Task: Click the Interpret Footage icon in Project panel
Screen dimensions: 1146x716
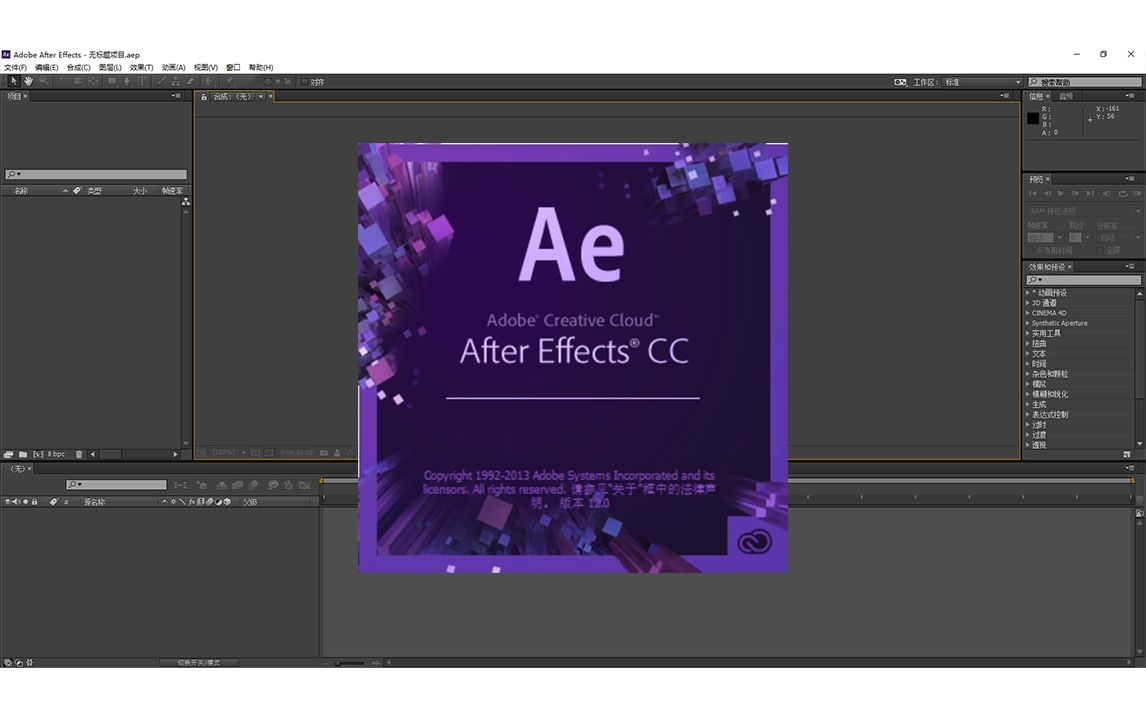Action: [x=8, y=454]
